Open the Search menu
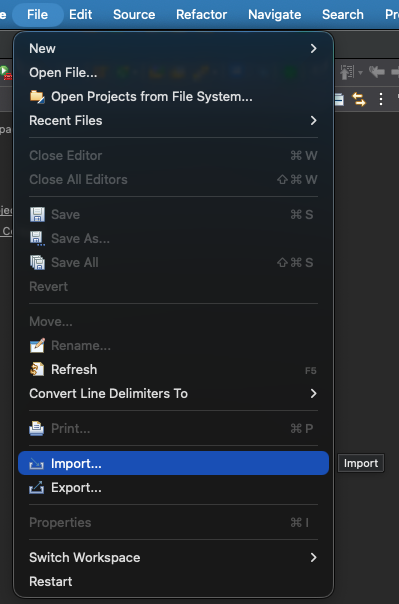 343,15
